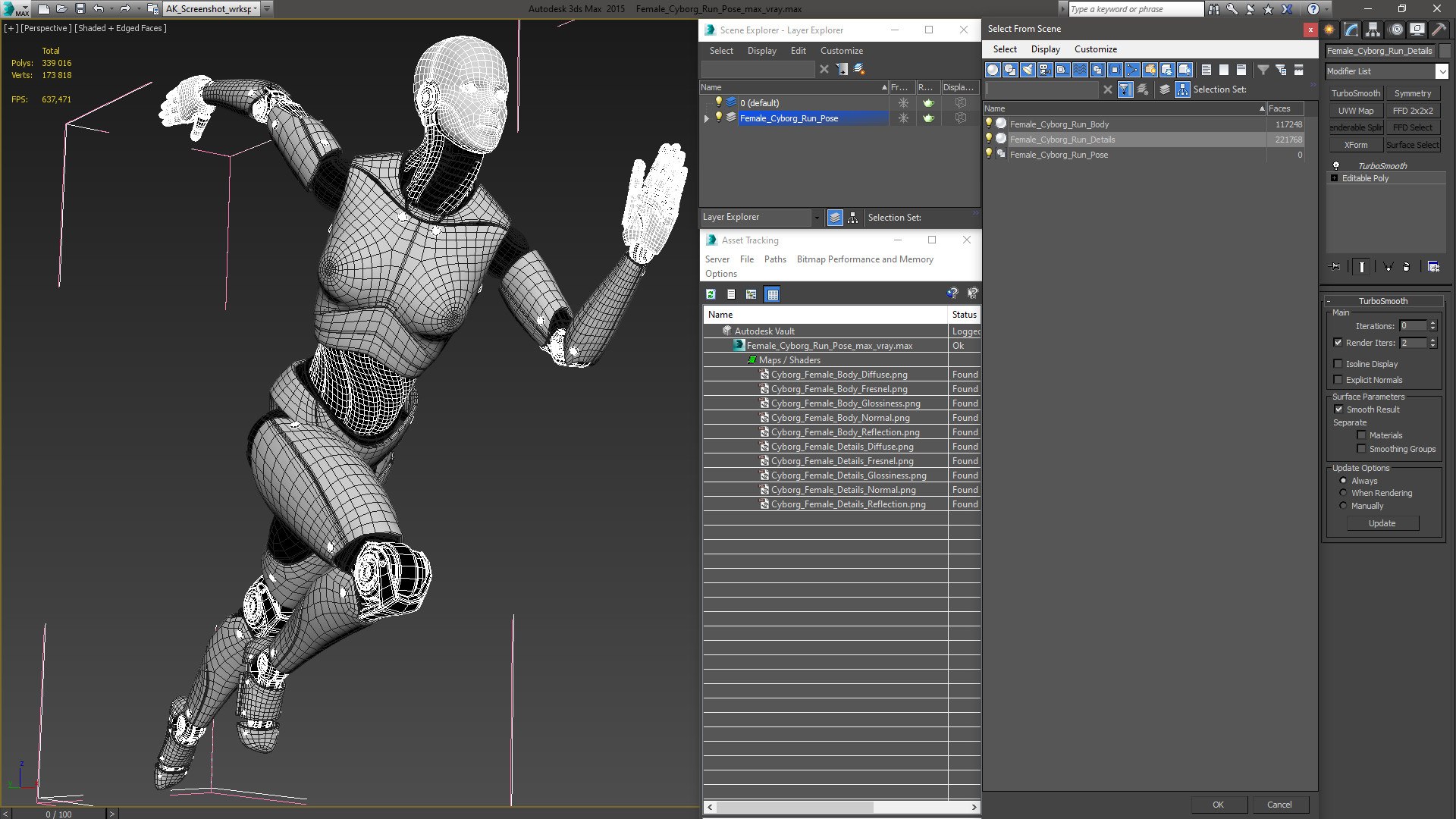
Task: Enable Separate by Materials checkbox
Action: tap(1361, 435)
